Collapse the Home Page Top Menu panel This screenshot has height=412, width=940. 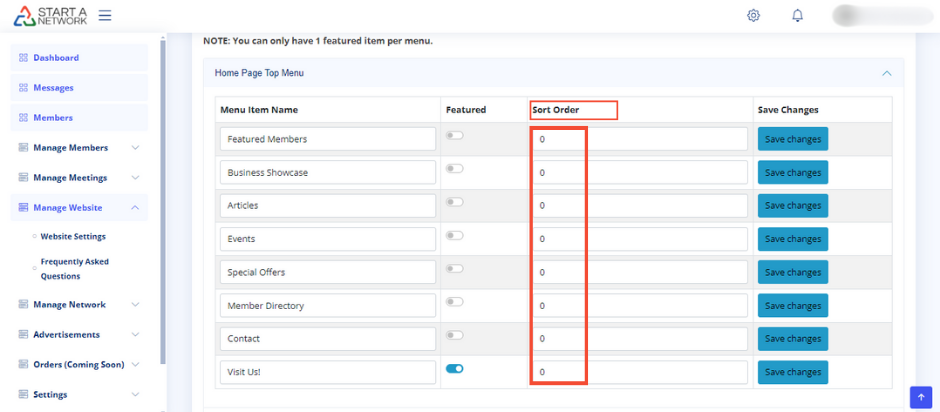pos(886,73)
